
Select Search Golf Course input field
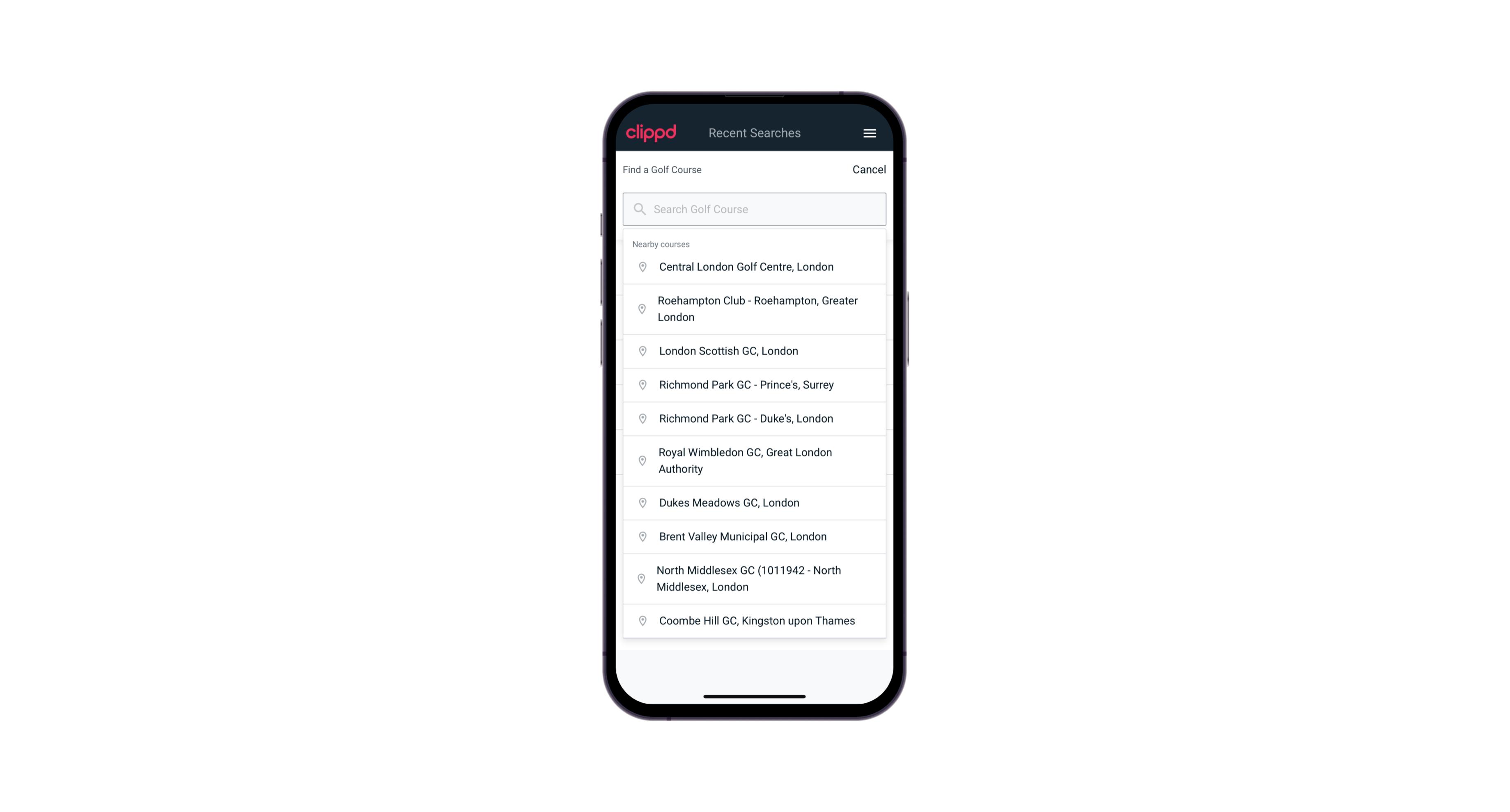(x=754, y=209)
